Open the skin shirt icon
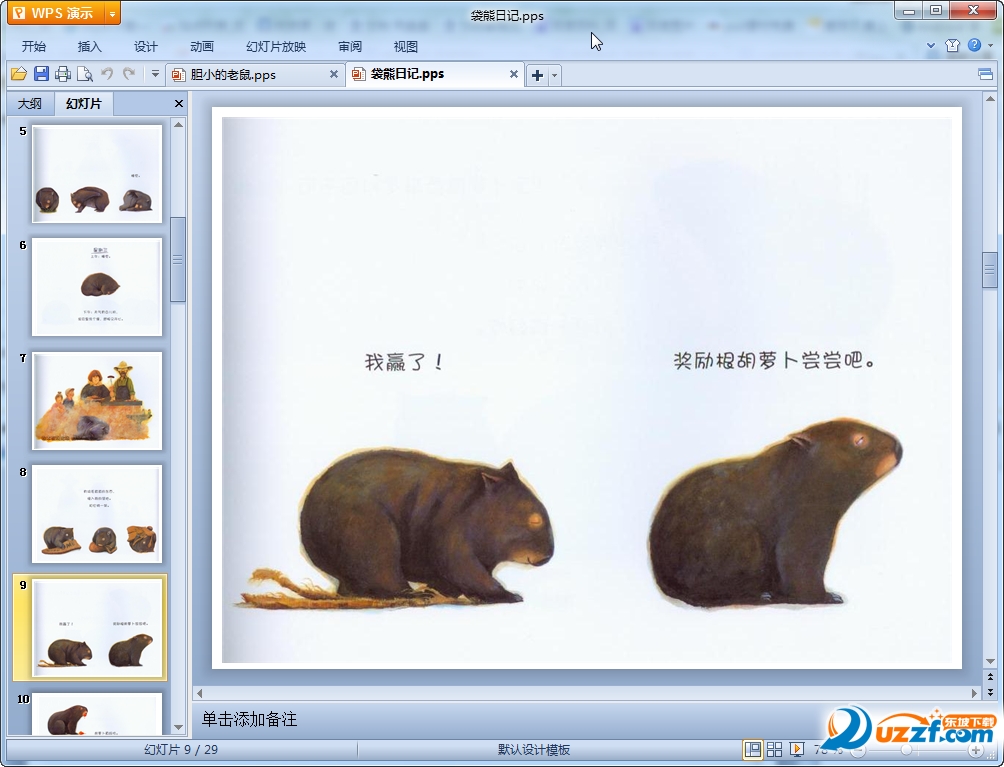This screenshot has width=1004, height=767. [x=952, y=45]
